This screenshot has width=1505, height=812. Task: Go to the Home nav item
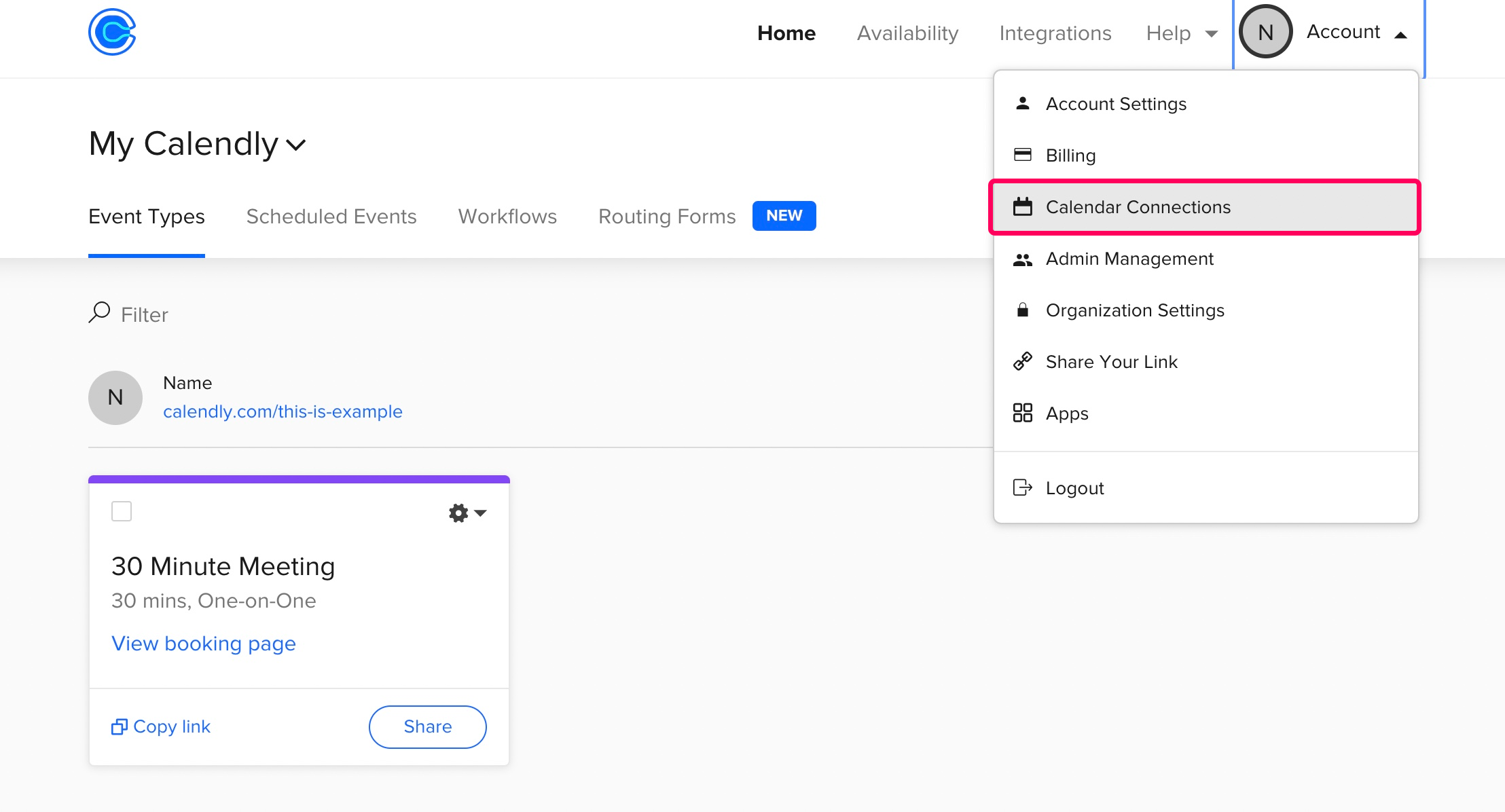tap(786, 33)
